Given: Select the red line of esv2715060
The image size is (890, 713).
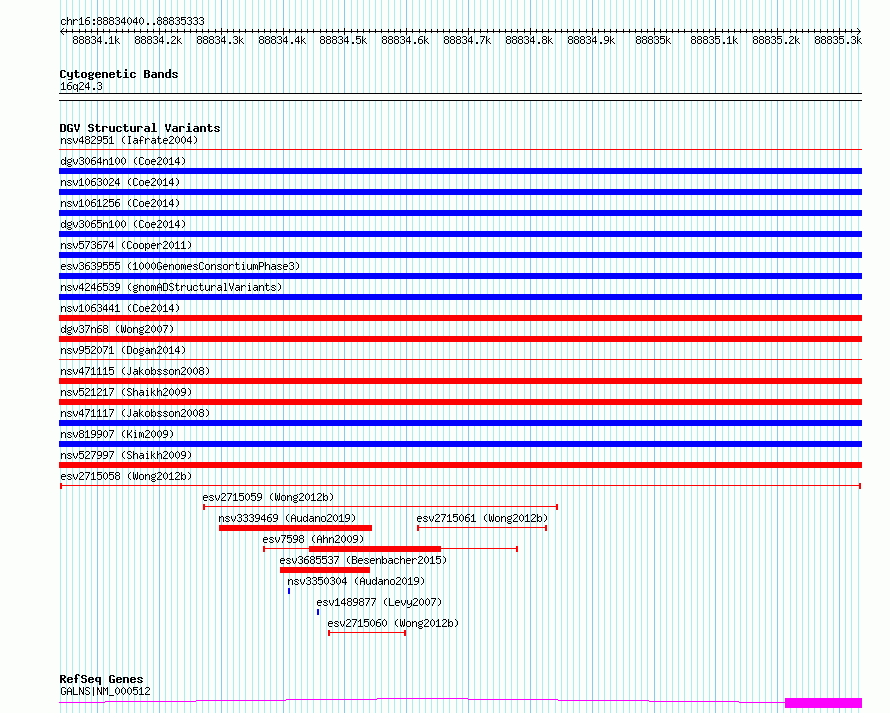Looking at the screenshot, I should 367,633.
